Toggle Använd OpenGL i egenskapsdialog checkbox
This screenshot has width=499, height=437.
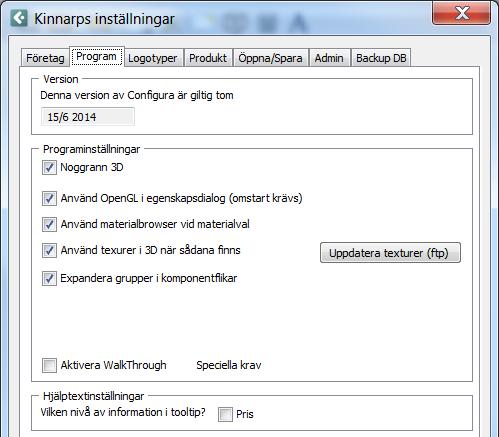pos(49,199)
